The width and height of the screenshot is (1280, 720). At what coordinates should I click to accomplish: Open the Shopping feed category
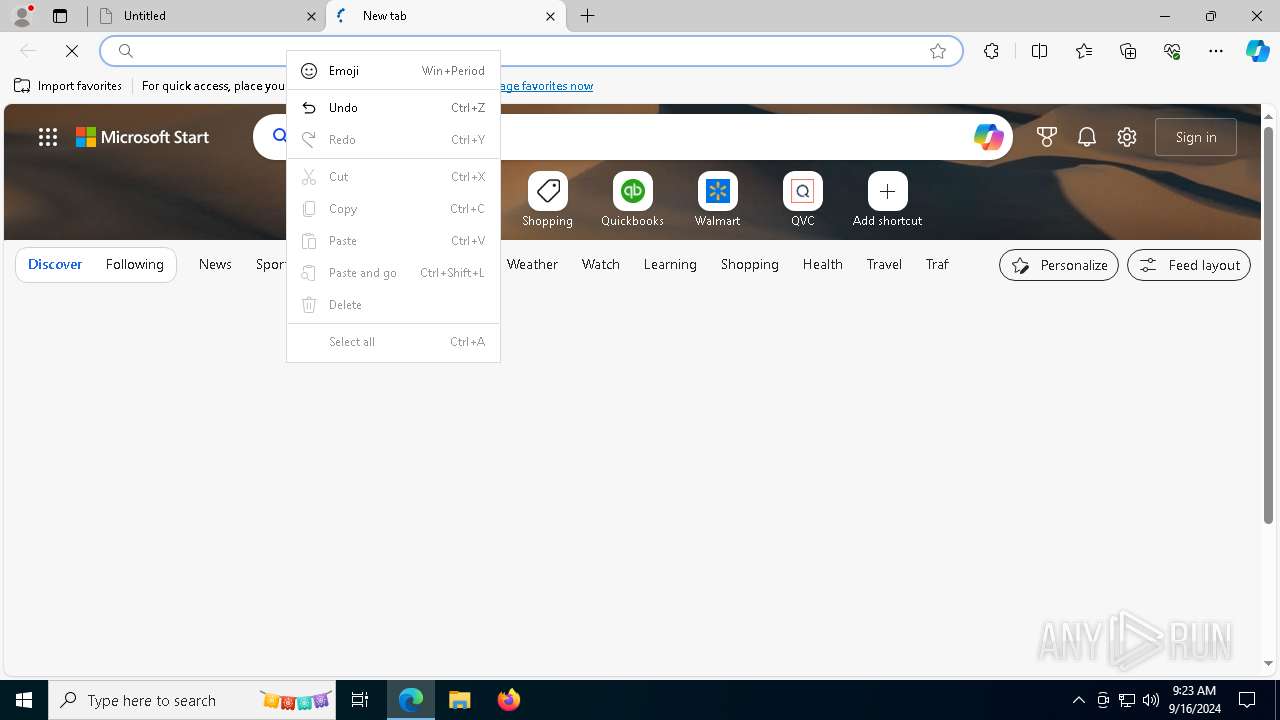749,264
